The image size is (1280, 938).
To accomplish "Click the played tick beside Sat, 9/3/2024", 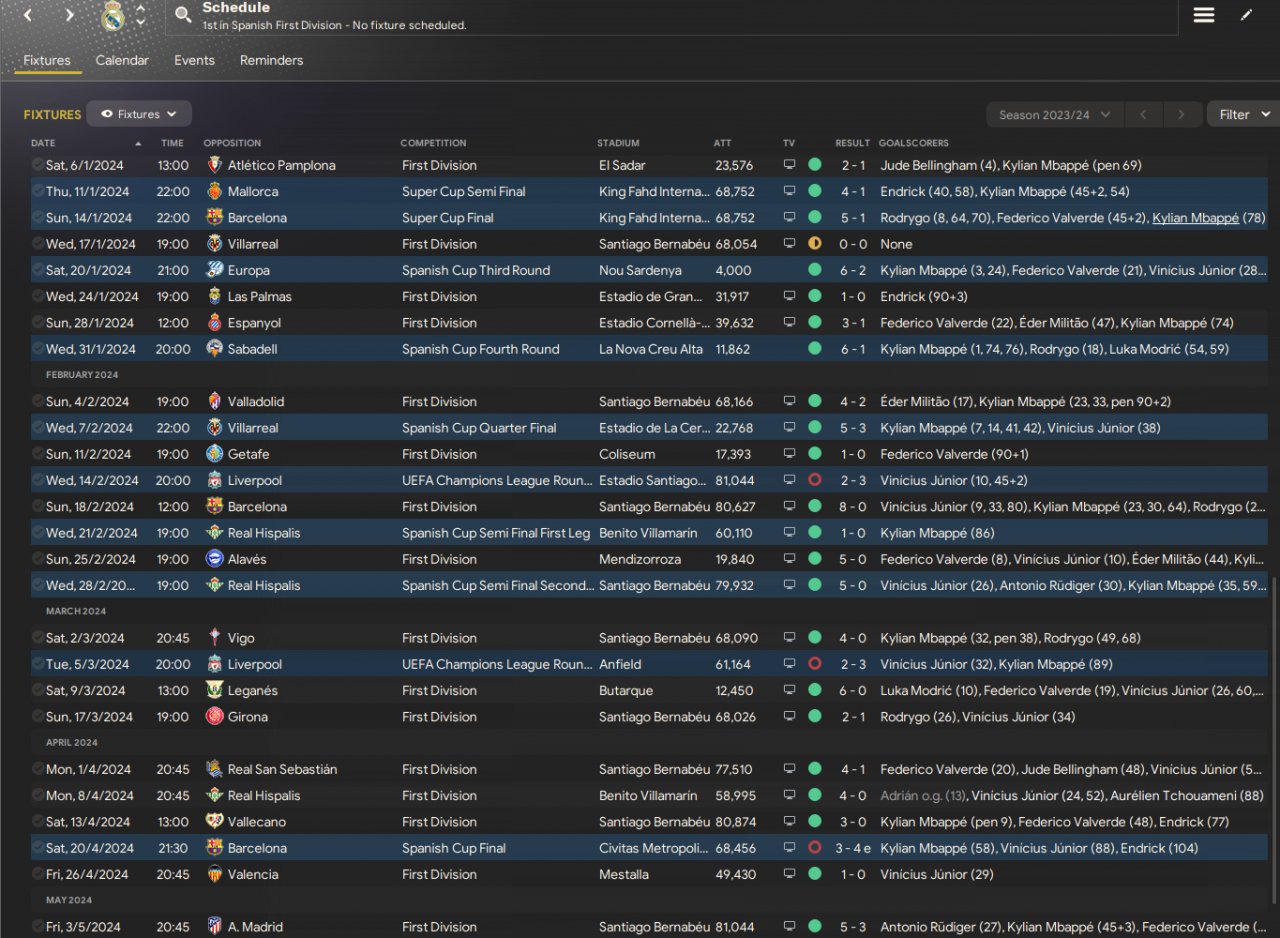I will coord(37,690).
